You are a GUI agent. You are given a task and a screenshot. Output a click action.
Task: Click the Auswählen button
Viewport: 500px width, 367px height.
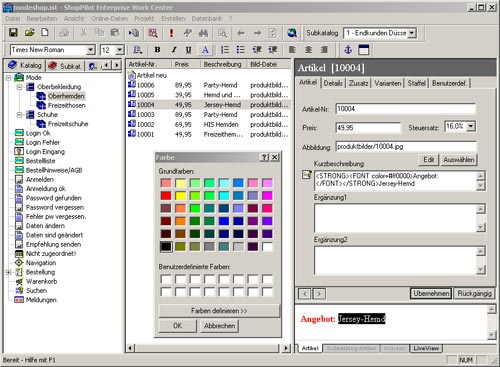(459, 160)
